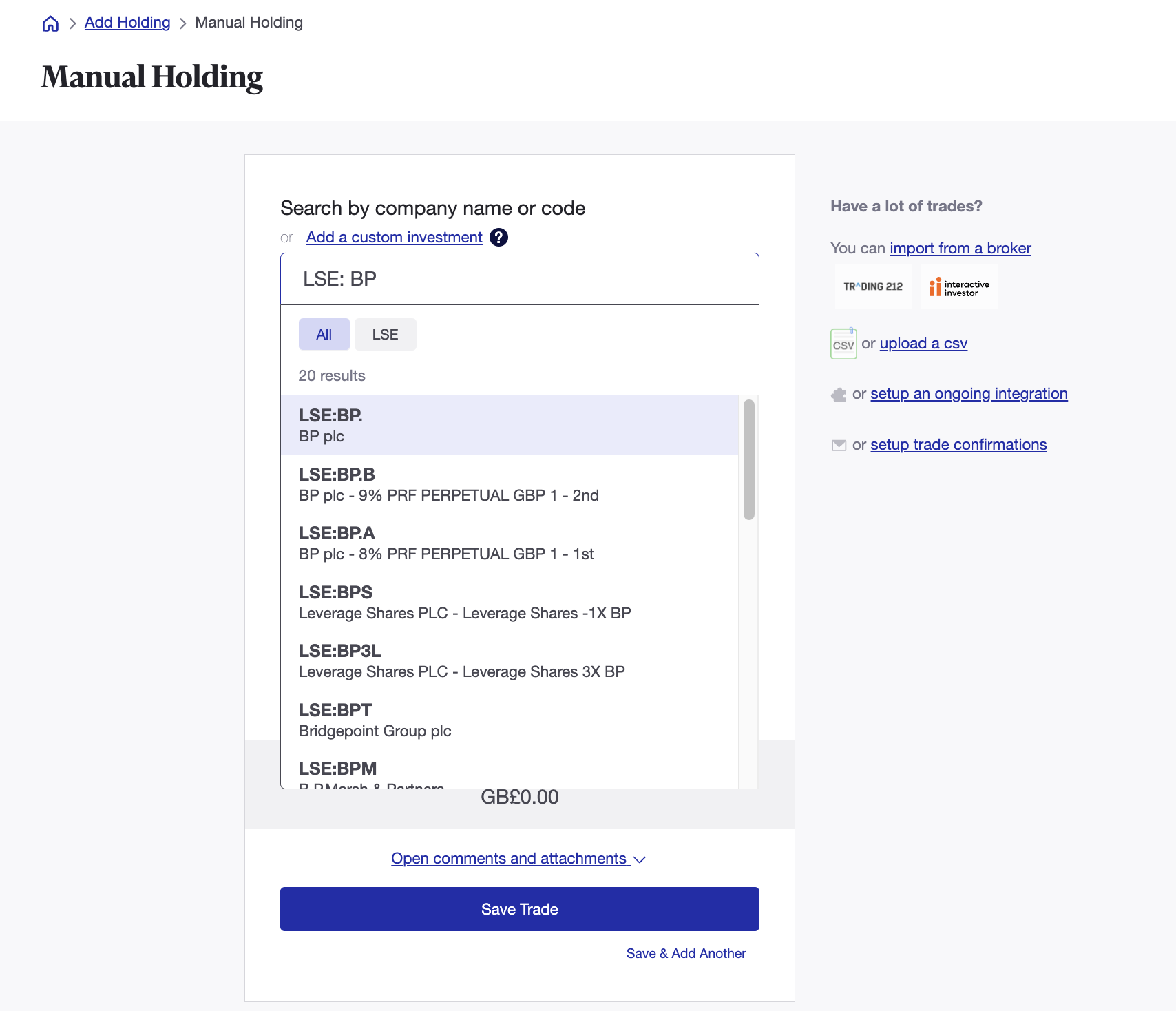Select the LSE:BP. BP plc result
The width and height of the screenshot is (1176, 1011).
coord(510,425)
